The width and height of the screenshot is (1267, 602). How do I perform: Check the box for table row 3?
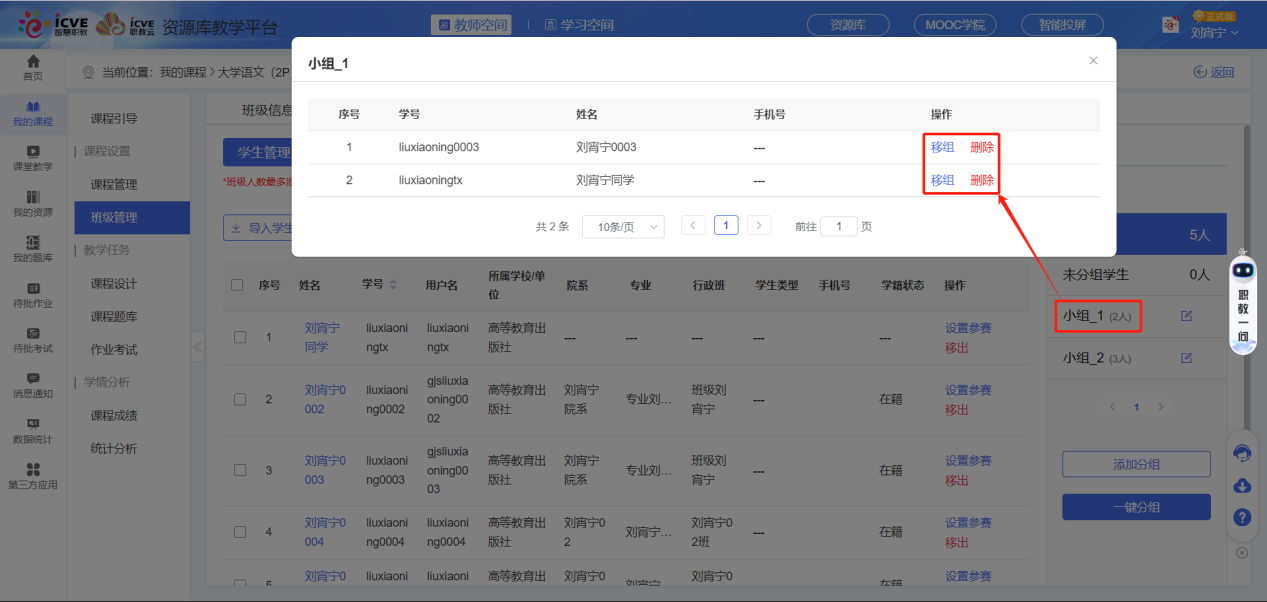[240, 470]
